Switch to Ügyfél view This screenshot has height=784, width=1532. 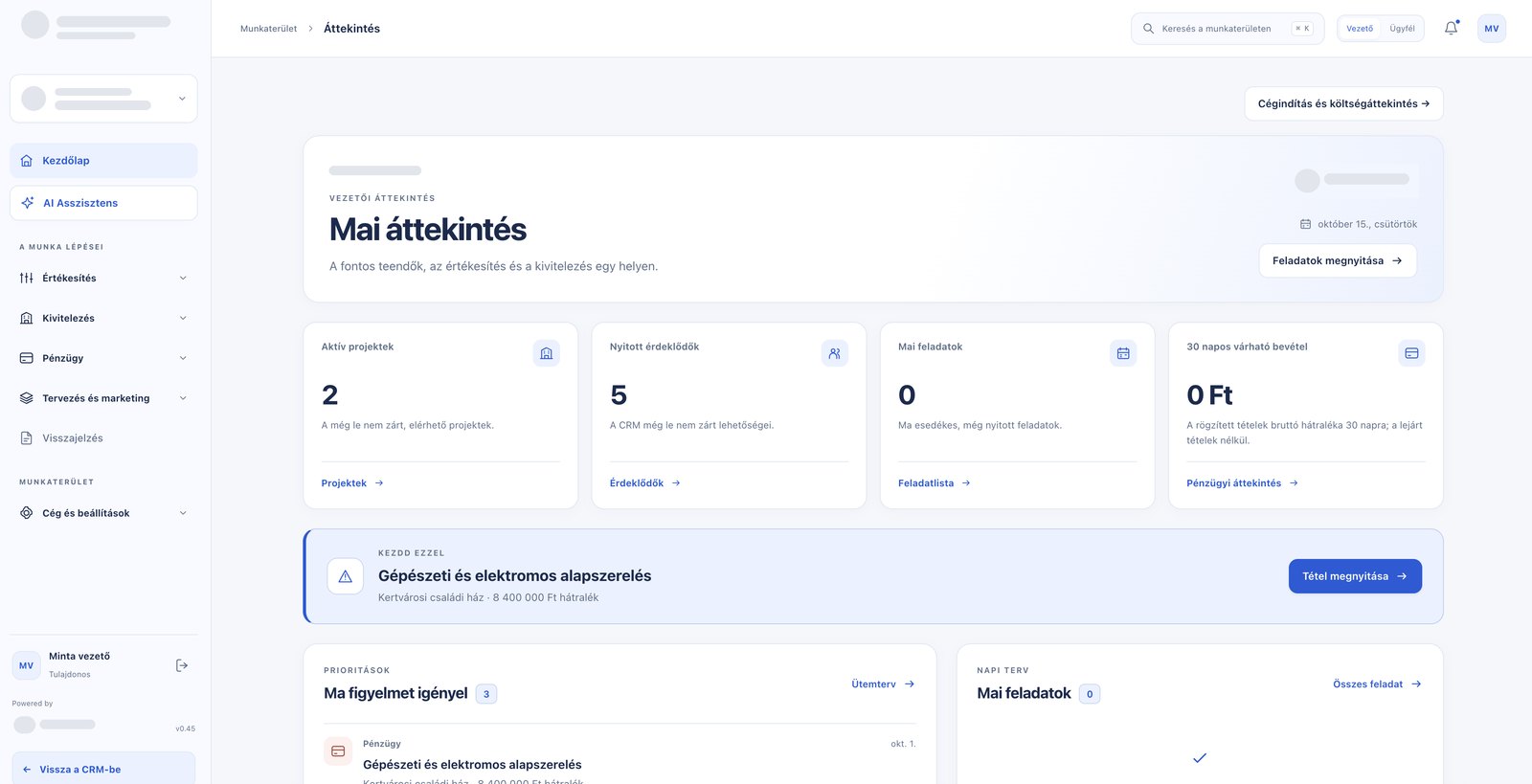pos(1403,29)
